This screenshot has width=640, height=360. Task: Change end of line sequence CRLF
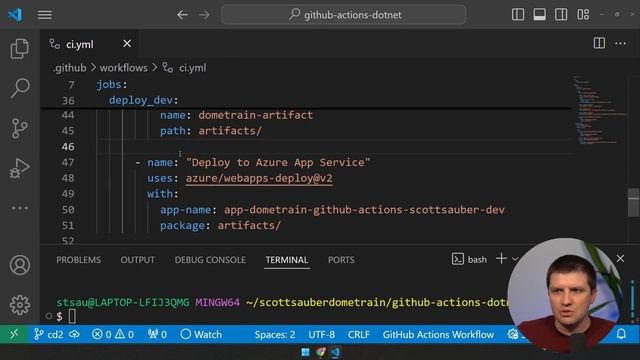coord(359,335)
